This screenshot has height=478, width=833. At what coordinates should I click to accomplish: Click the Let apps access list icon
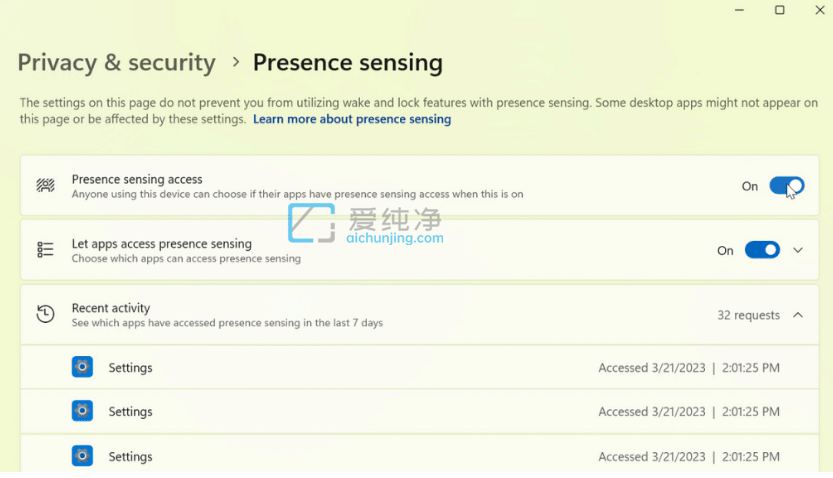(45, 250)
